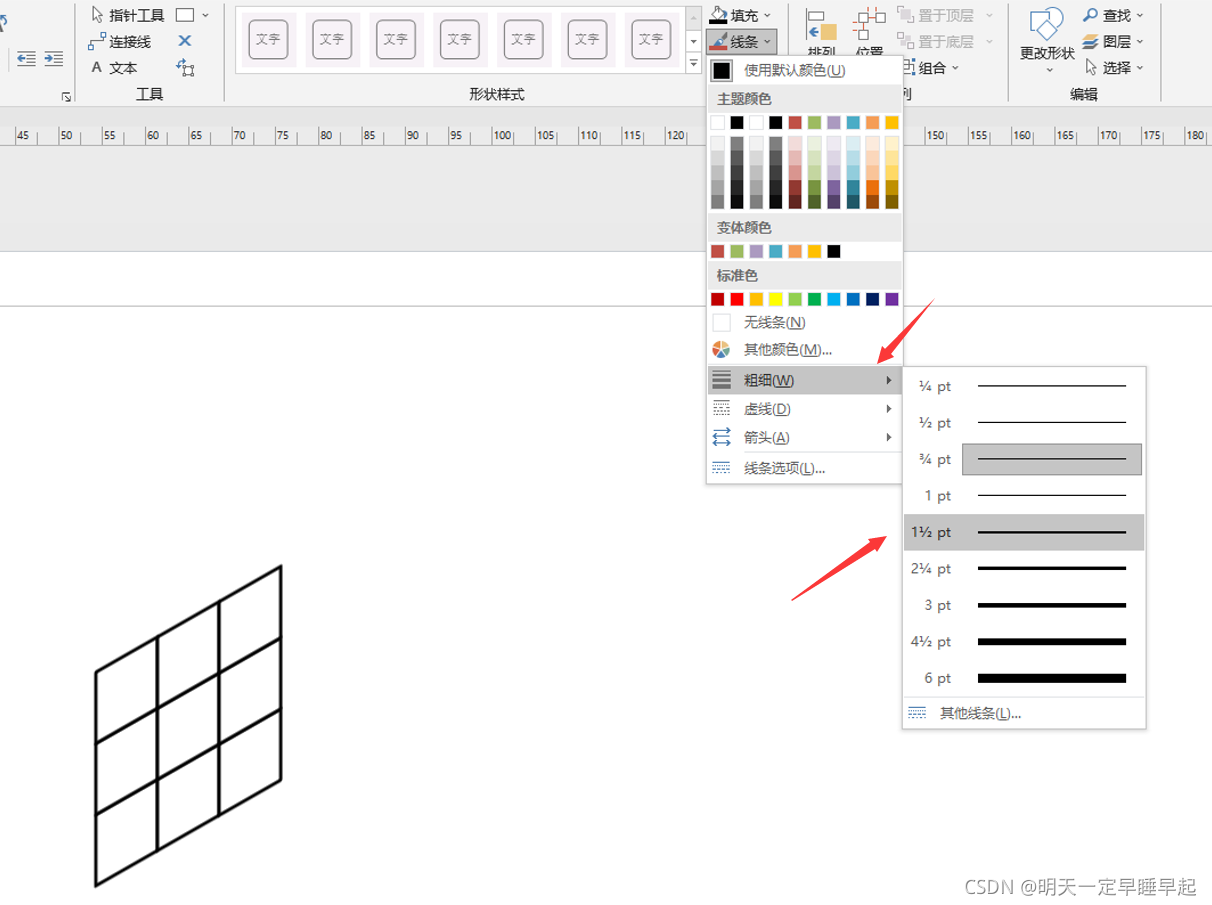Viewport: 1212px width, 905px height.
Task: Expand the Line (线条) dropdown arrow
Action: pyautogui.click(x=767, y=41)
